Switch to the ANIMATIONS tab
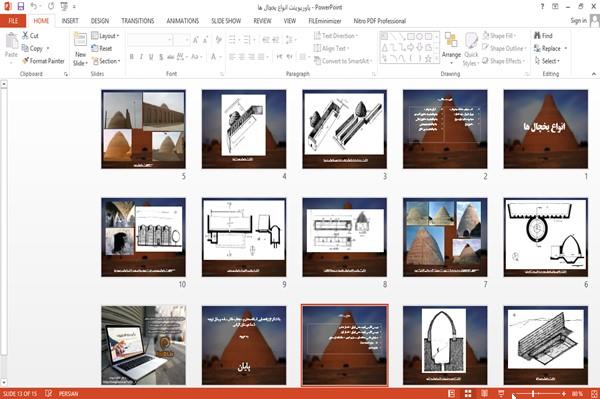This screenshot has width=600, height=399. tap(183, 21)
